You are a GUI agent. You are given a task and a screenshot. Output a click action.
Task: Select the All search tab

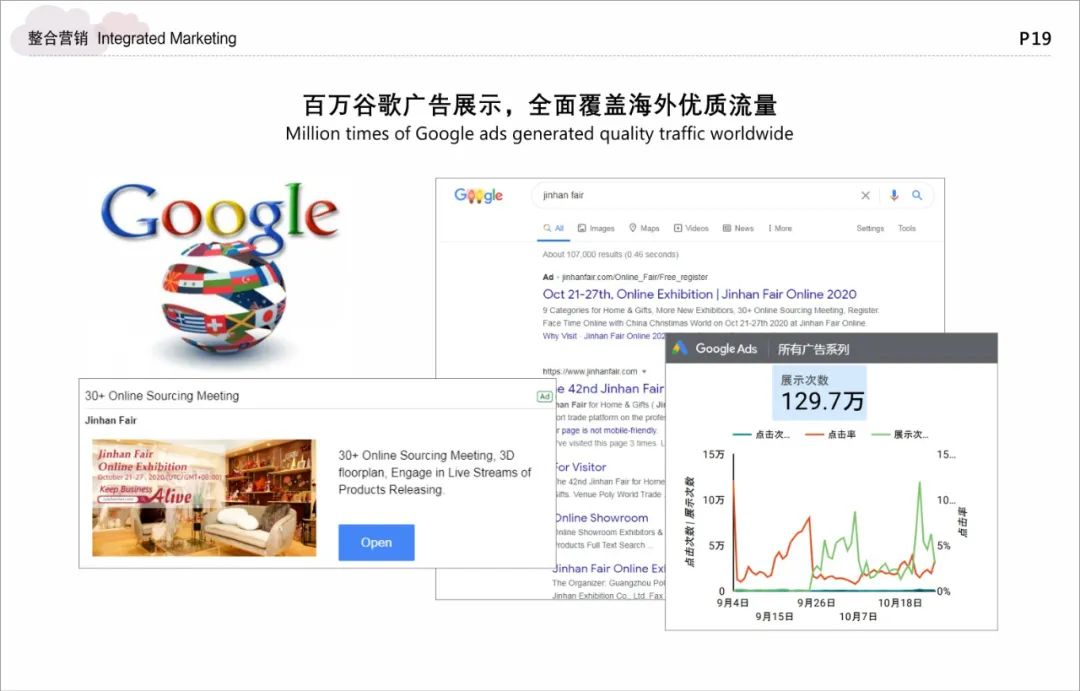pyautogui.click(x=553, y=228)
